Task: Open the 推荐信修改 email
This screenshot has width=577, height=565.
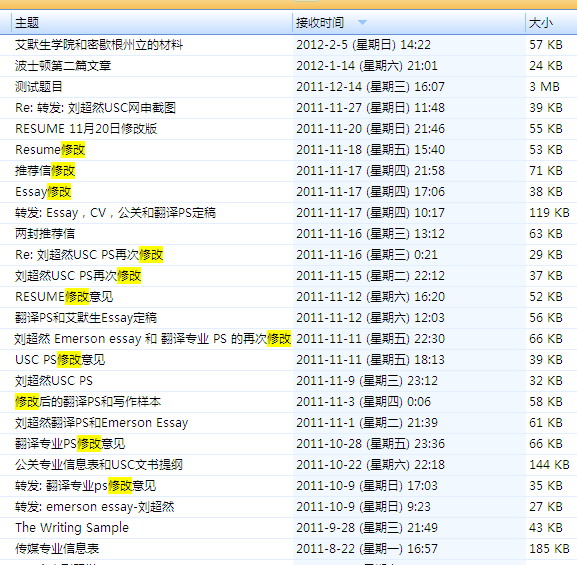Action: [288, 171]
